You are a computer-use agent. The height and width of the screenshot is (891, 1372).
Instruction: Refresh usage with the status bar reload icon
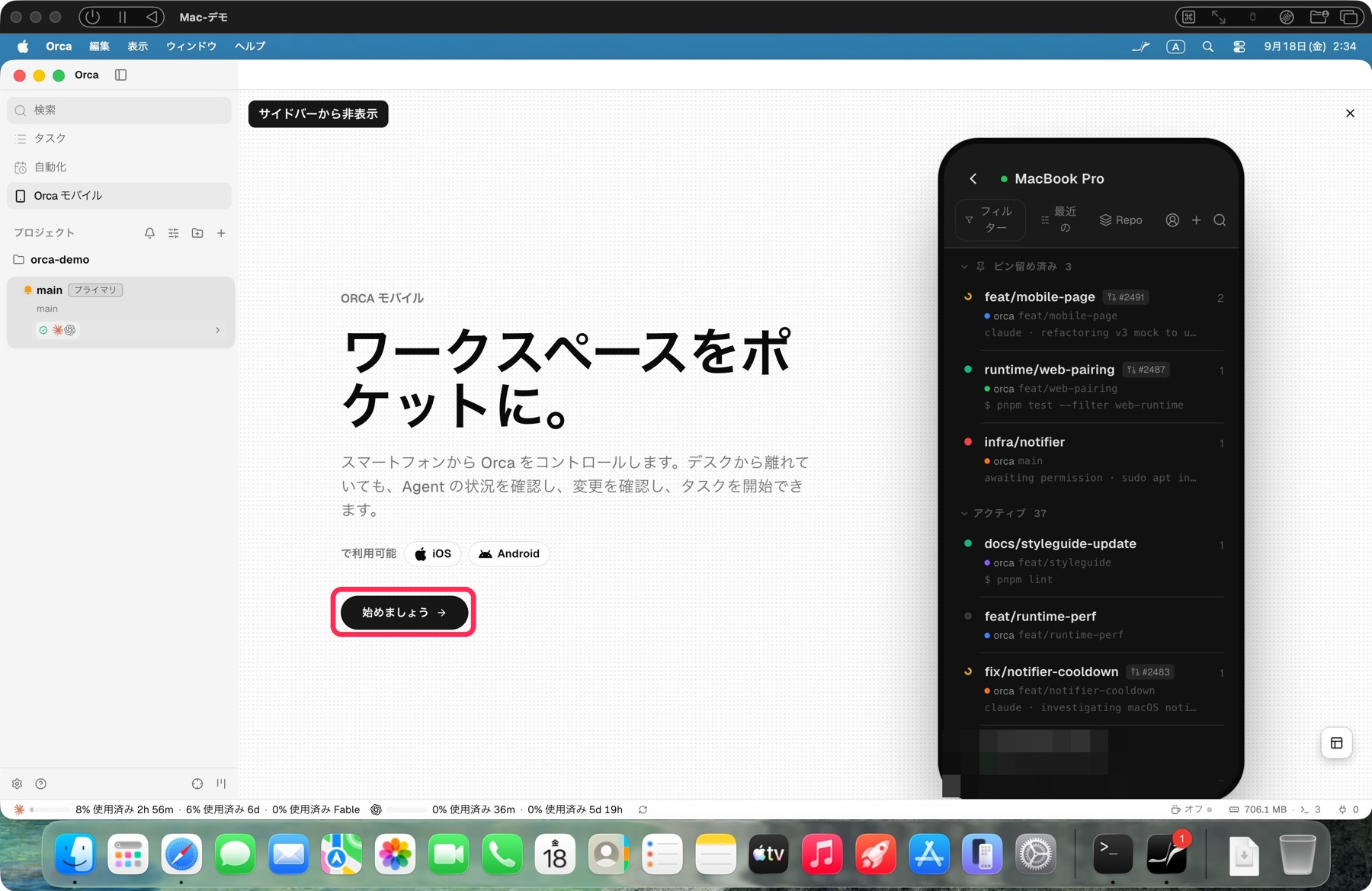[643, 809]
